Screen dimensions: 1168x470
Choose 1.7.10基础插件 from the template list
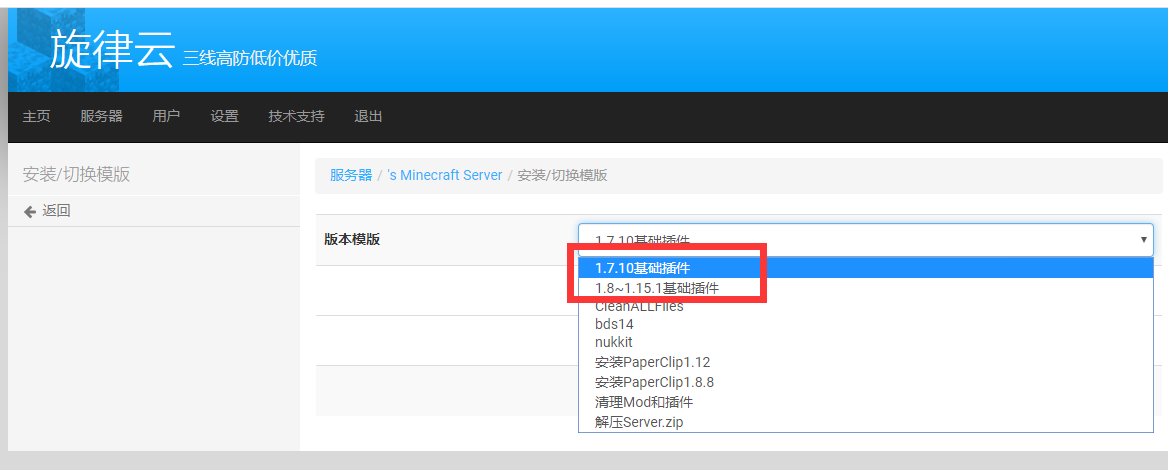(642, 268)
